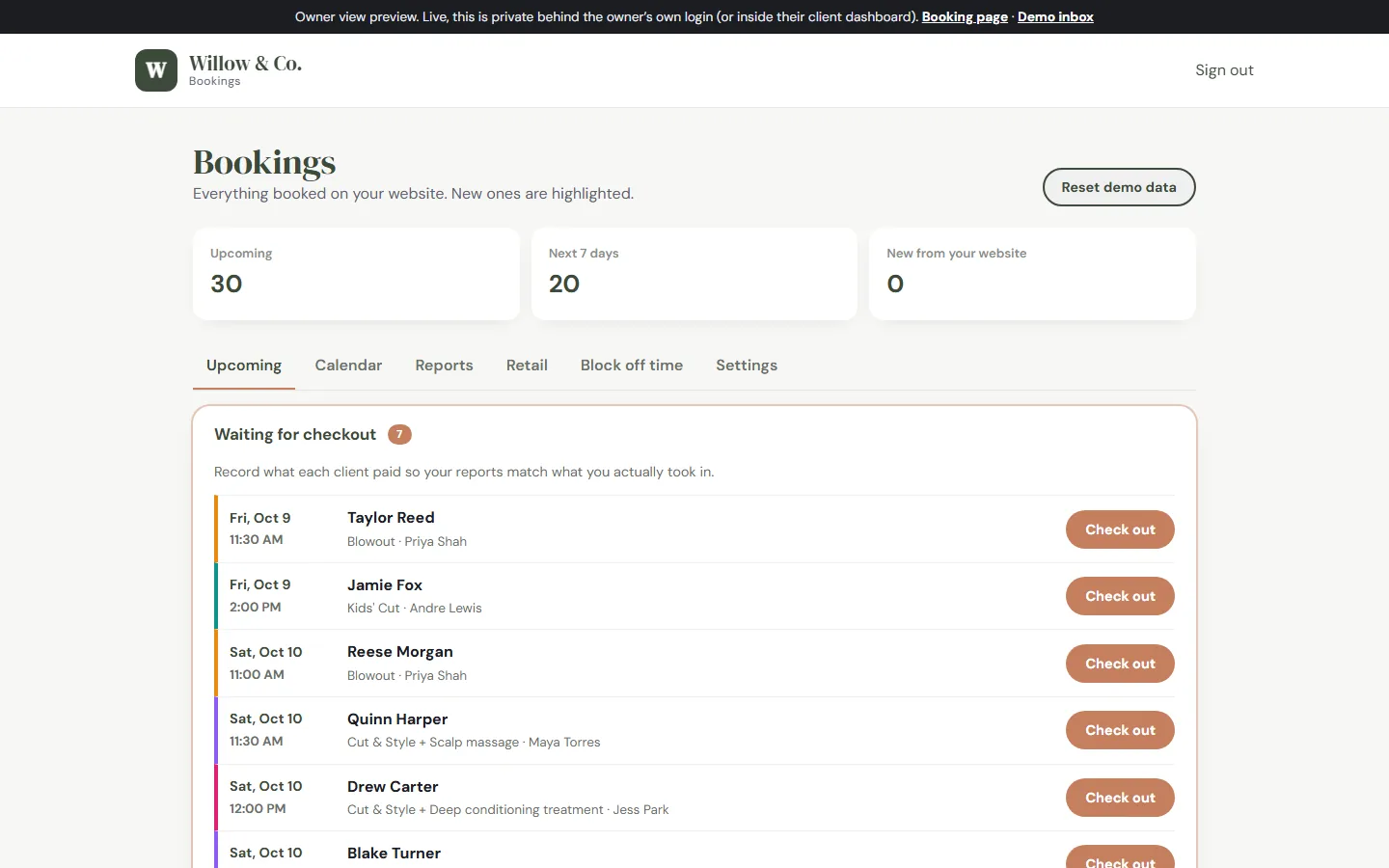Sign out of the dashboard
Screen dimensions: 1389x868
(1224, 70)
